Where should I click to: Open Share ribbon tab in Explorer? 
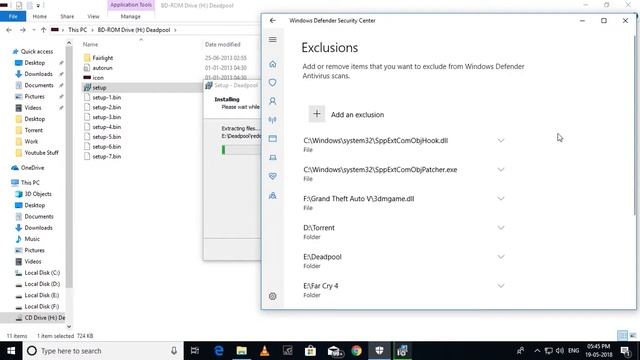pyautogui.click(x=67, y=16)
